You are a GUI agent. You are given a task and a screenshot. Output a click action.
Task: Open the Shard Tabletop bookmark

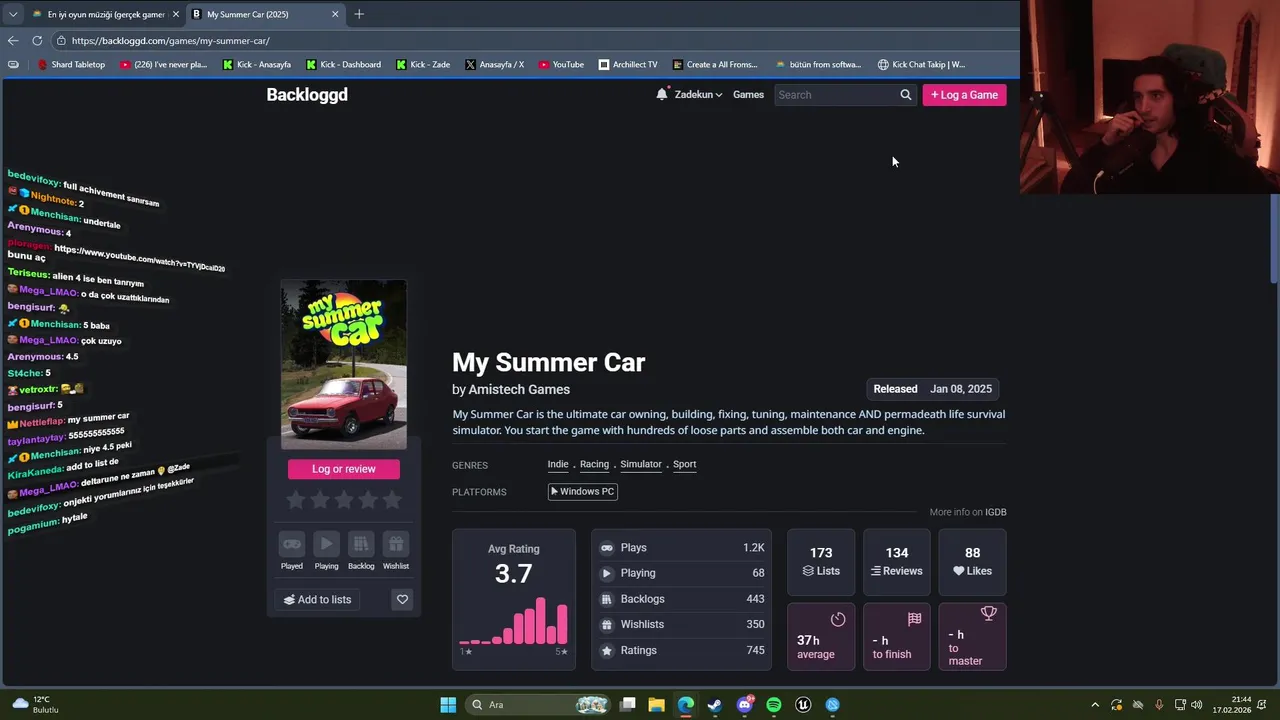71,64
